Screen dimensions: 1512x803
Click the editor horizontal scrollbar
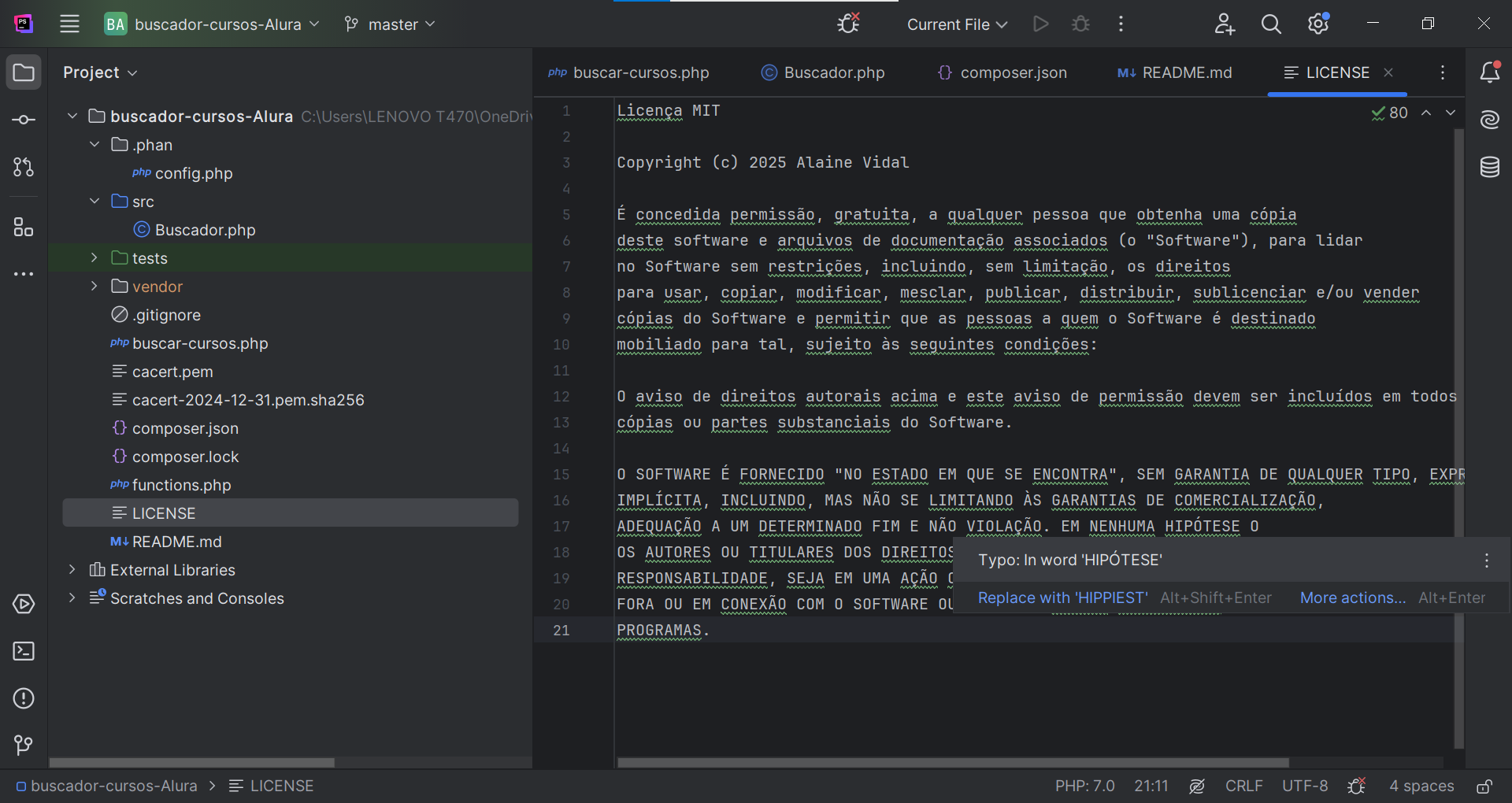coord(953,762)
